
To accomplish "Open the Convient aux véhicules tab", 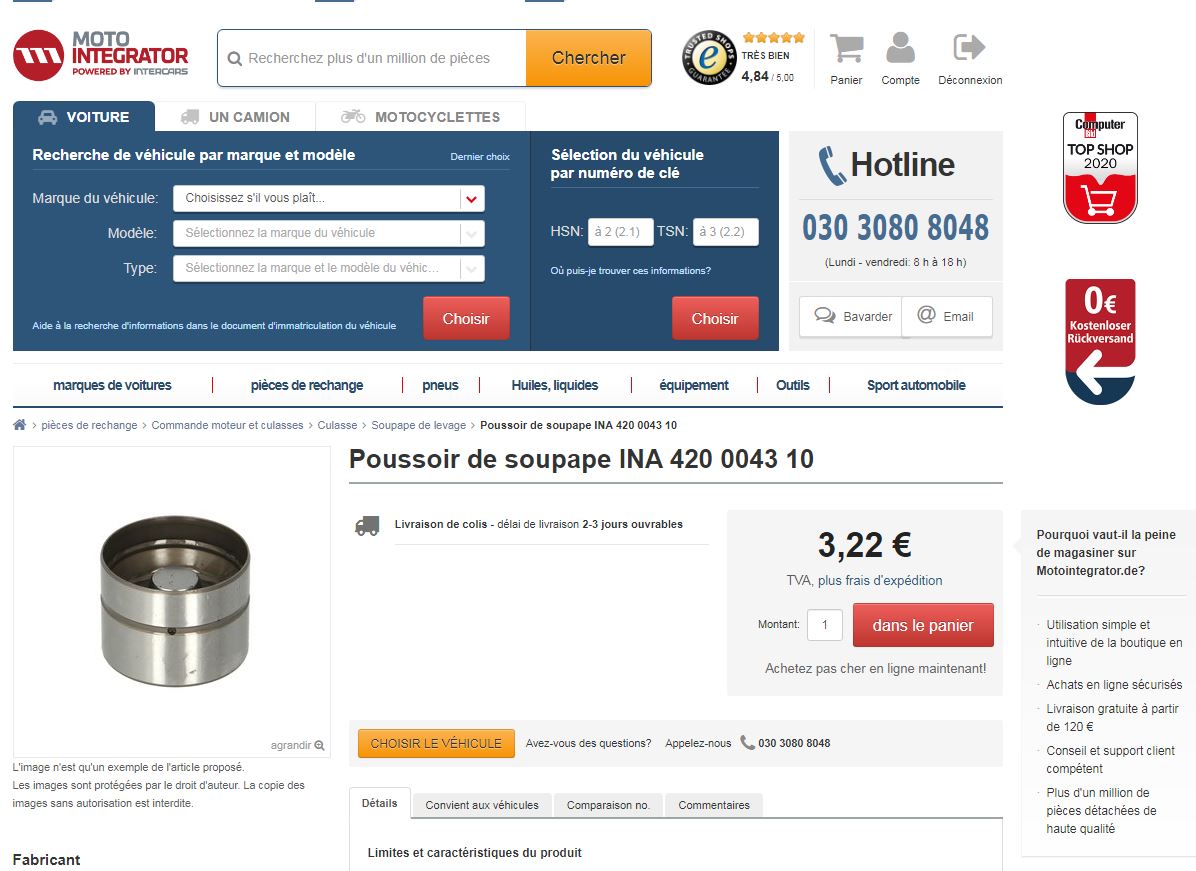I will [481, 805].
